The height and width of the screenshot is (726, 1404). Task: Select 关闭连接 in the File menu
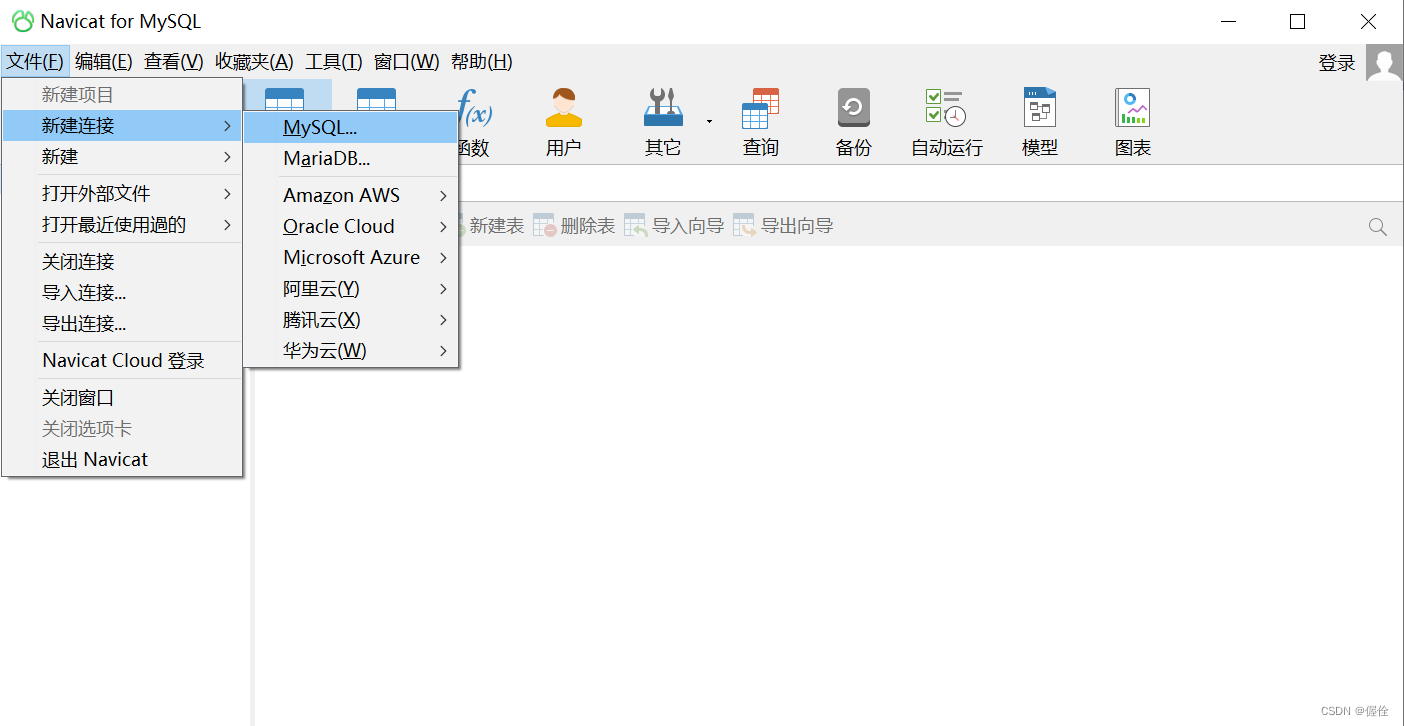(122, 261)
